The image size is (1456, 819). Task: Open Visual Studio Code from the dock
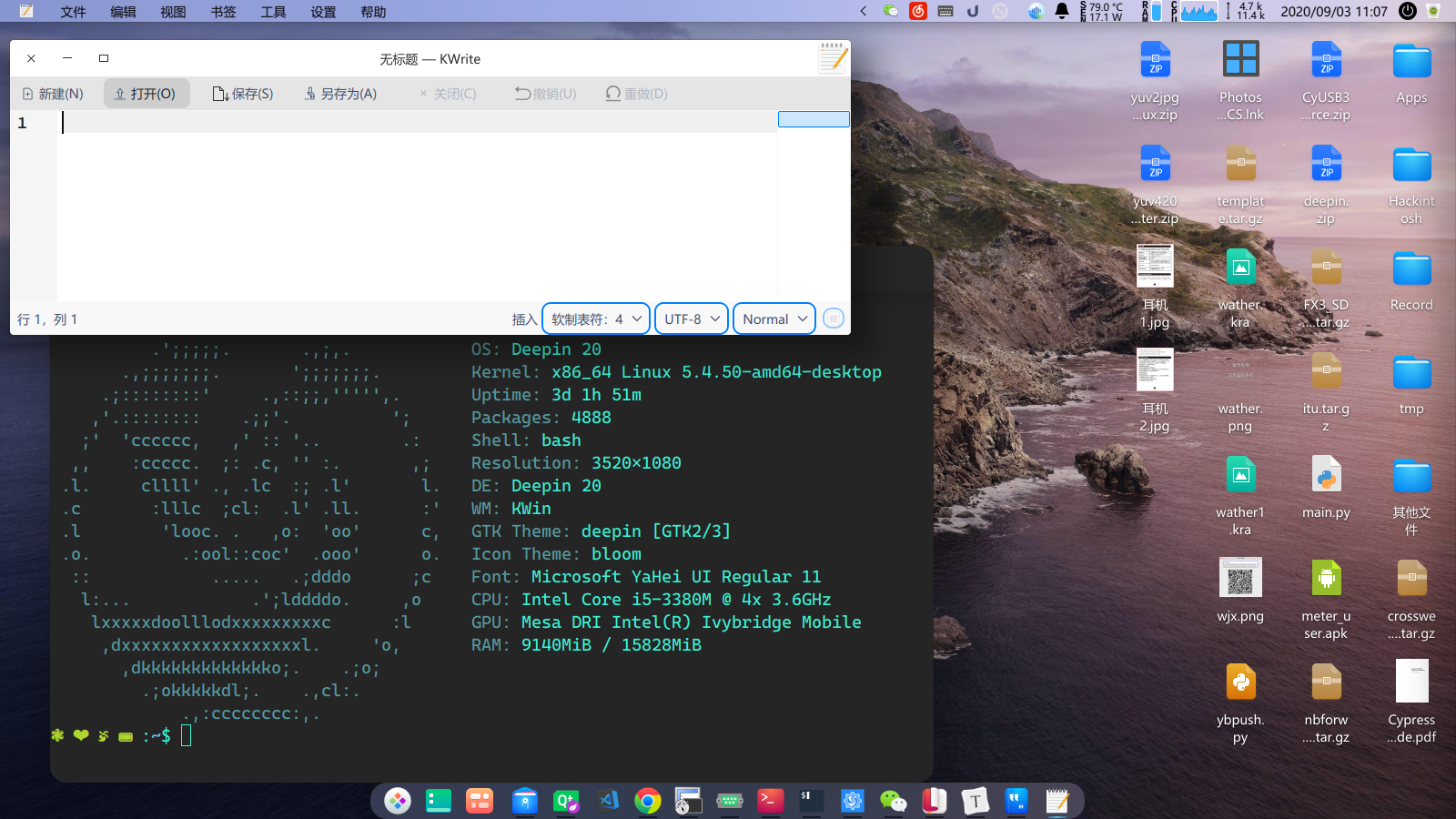(608, 801)
